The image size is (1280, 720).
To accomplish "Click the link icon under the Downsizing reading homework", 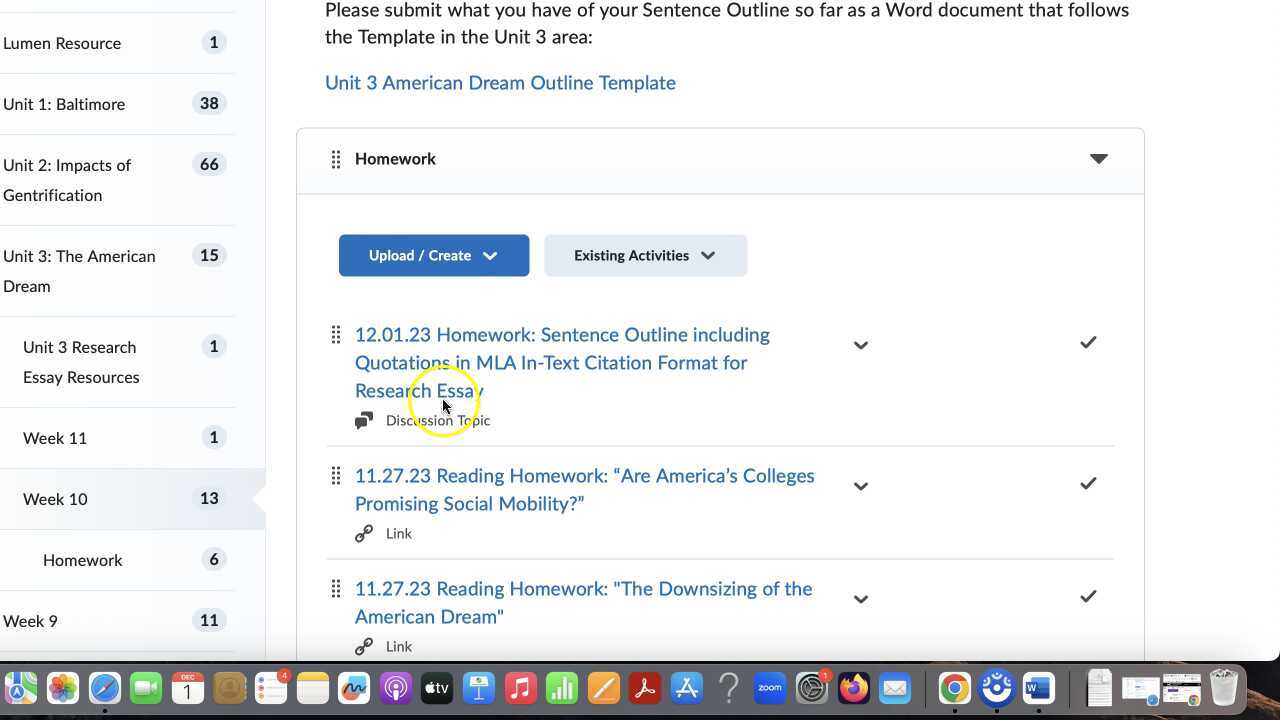I will [x=363, y=646].
